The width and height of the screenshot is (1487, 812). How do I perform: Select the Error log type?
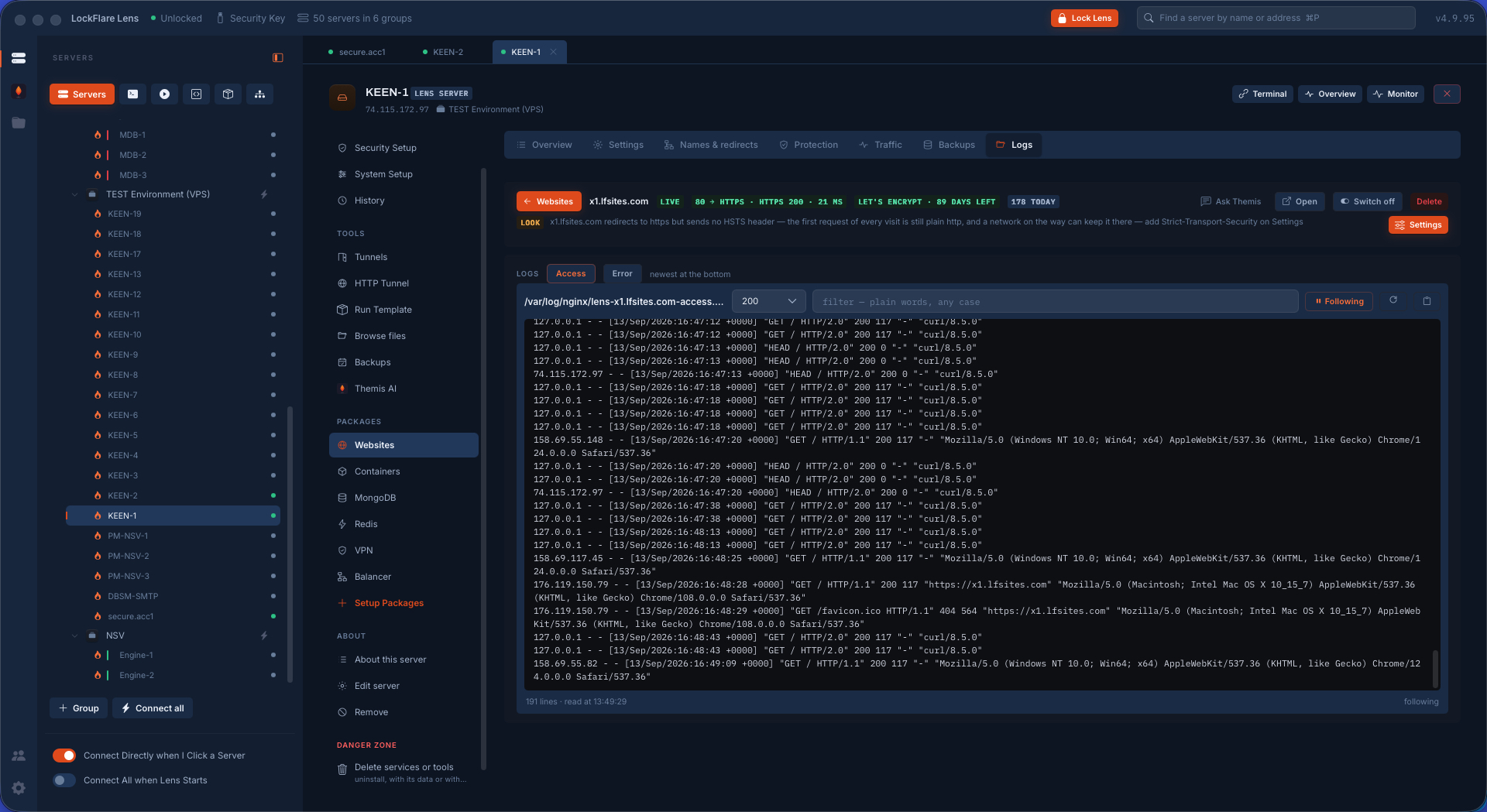[622, 274]
